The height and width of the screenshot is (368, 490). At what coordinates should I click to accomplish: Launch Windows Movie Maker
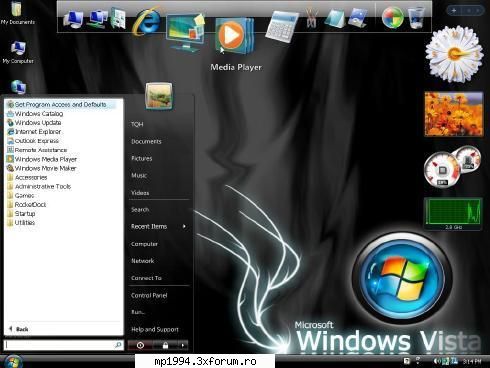click(x=42, y=168)
